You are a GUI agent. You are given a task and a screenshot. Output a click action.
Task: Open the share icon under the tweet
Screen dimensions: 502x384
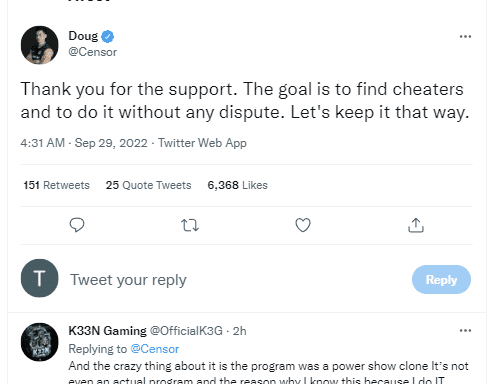[416, 225]
